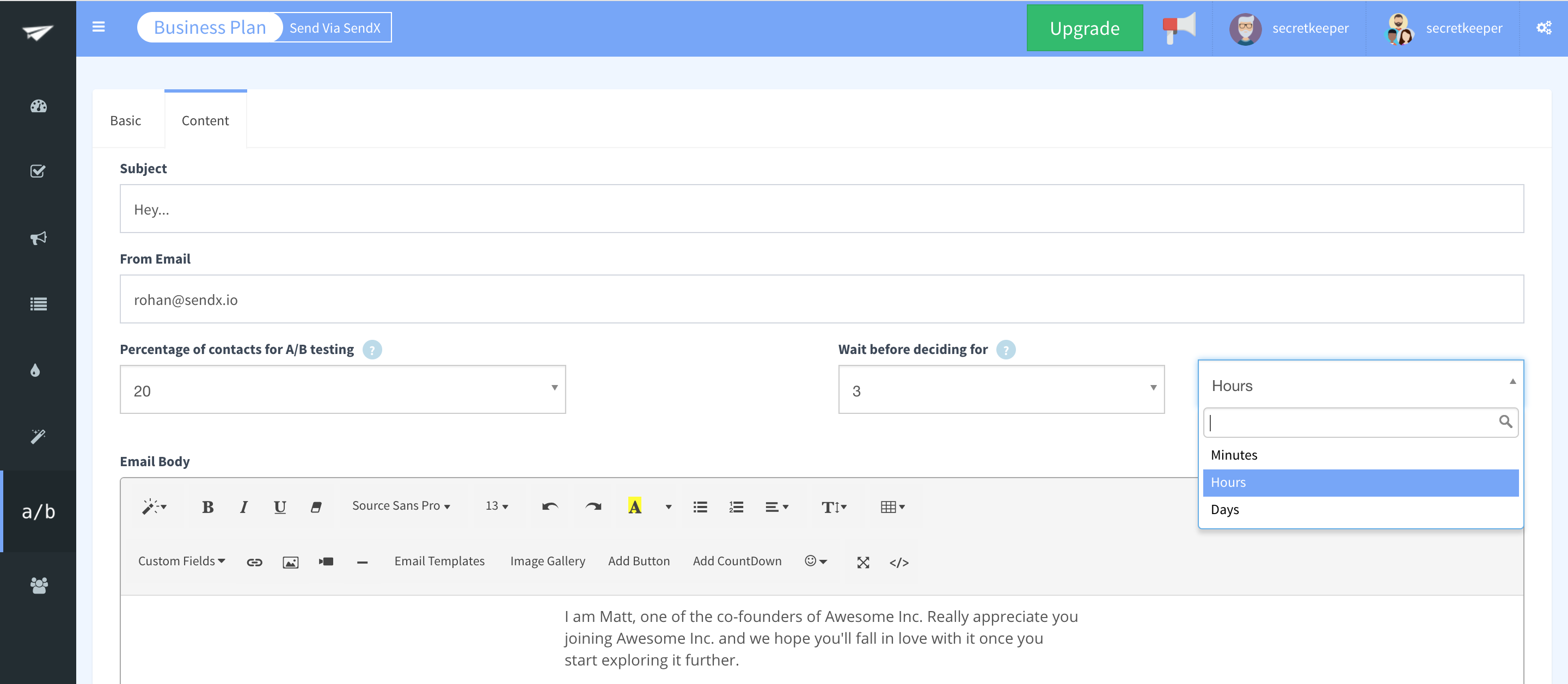
Task: Click the Business Plan pill
Action: click(210, 27)
